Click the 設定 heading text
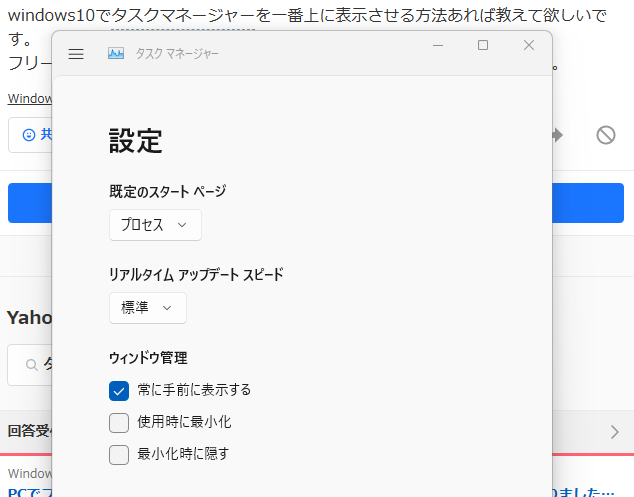This screenshot has width=634, height=497. pos(135,141)
